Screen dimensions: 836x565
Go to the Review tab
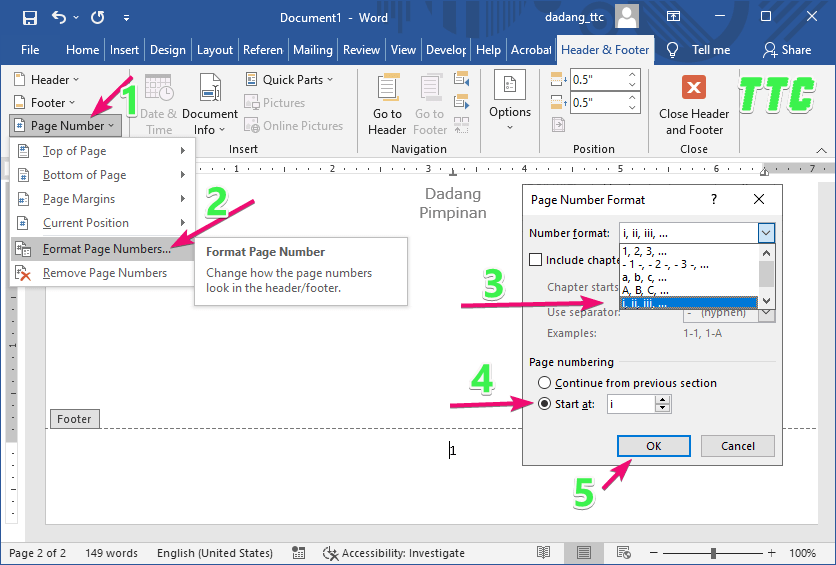tap(361, 50)
